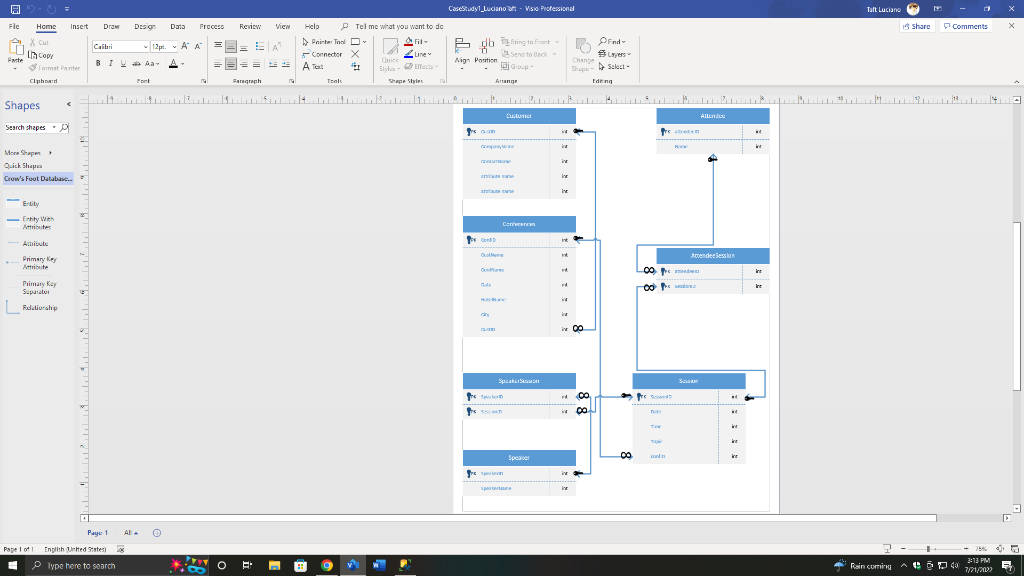The height and width of the screenshot is (576, 1024).
Task: Click the Tell me what you want box
Action: (x=400, y=27)
